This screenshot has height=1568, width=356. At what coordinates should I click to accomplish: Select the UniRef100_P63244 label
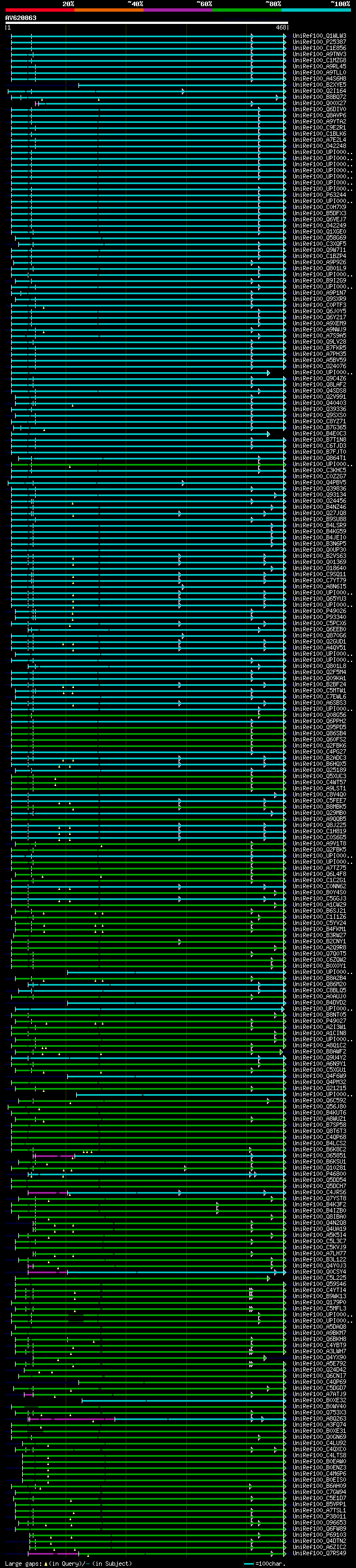point(319,195)
